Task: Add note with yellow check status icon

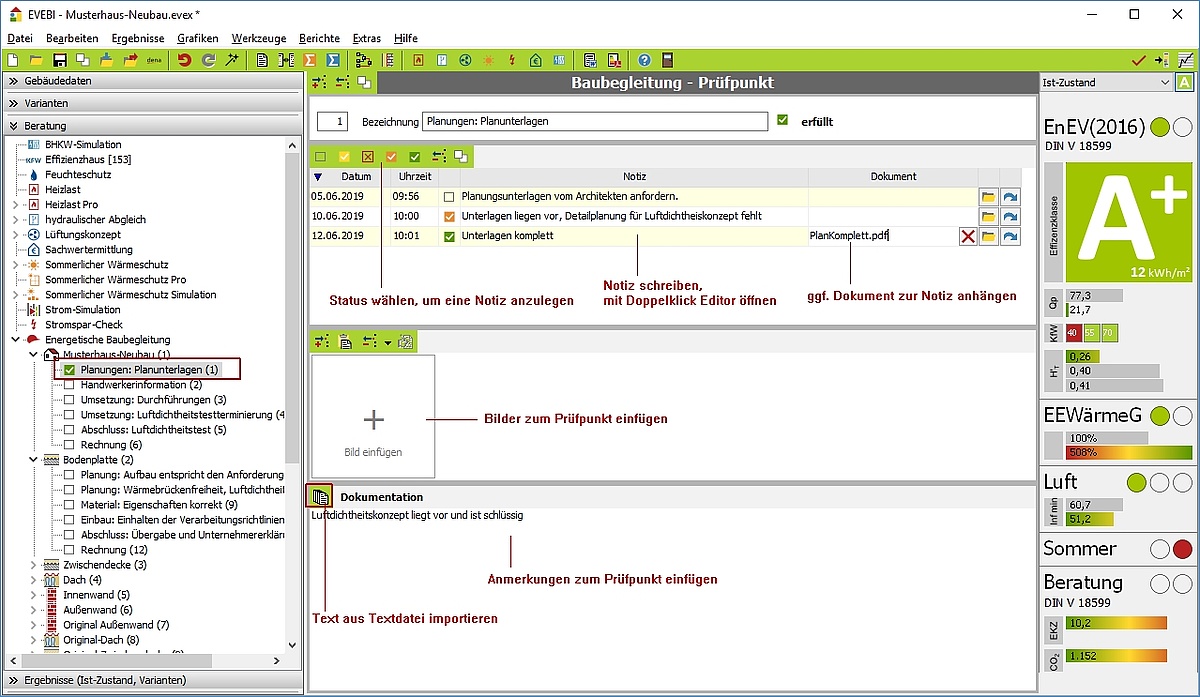Action: click(x=344, y=156)
